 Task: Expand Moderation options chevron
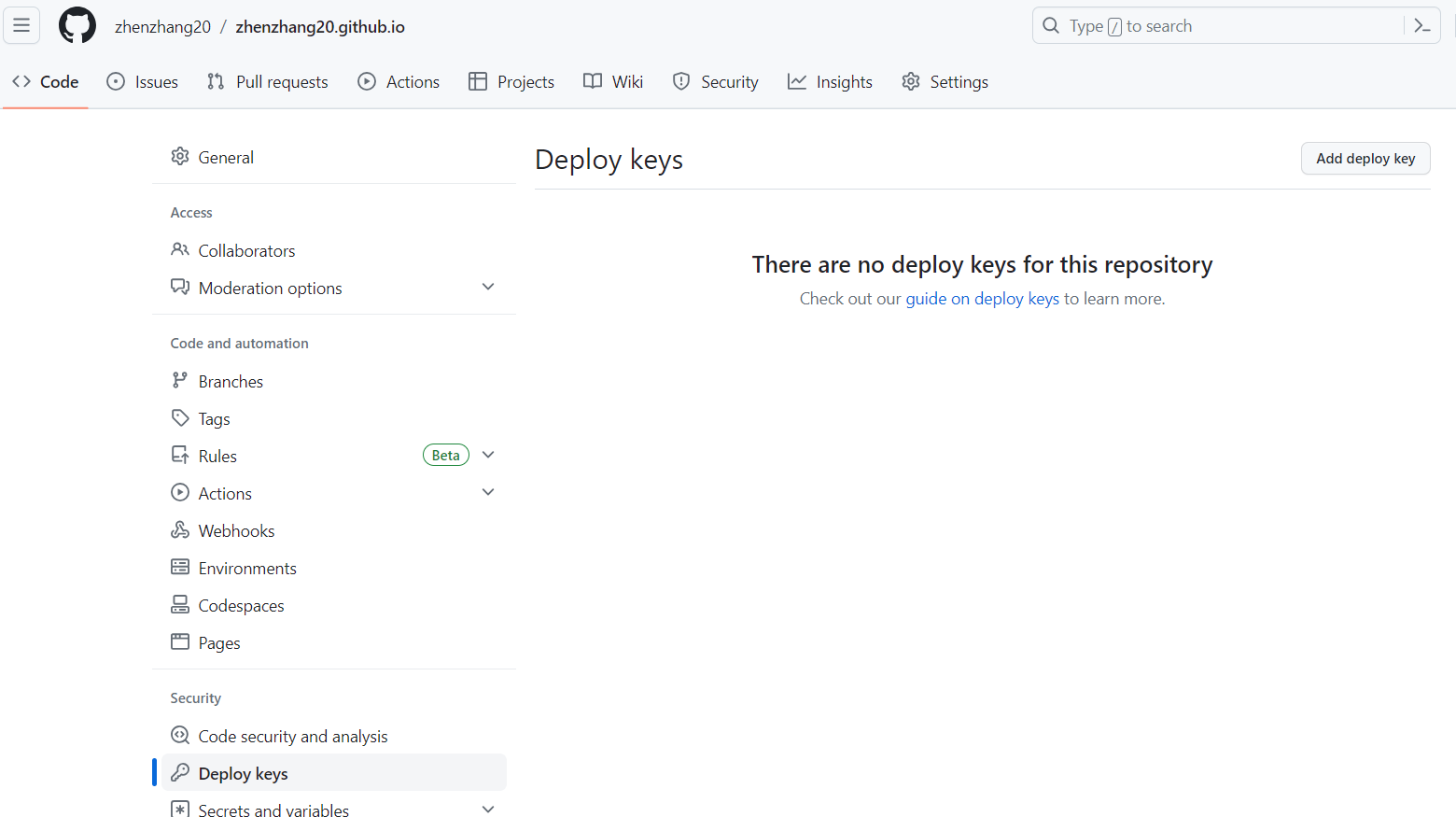pyautogui.click(x=488, y=287)
